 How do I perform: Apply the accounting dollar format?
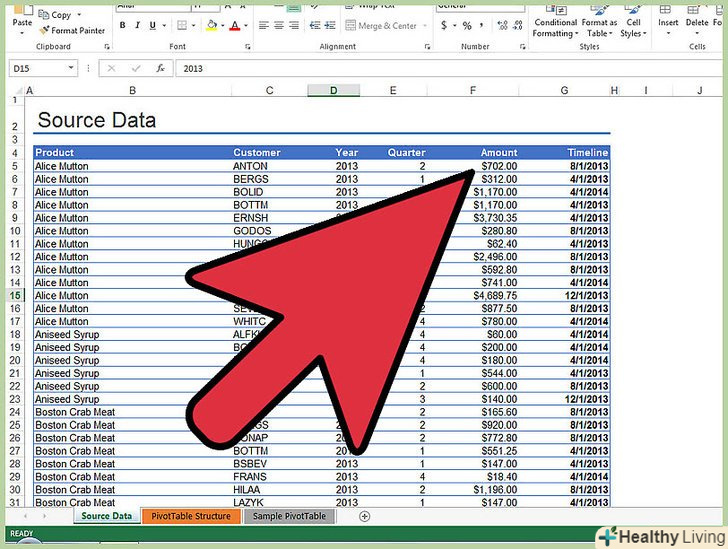coord(444,26)
